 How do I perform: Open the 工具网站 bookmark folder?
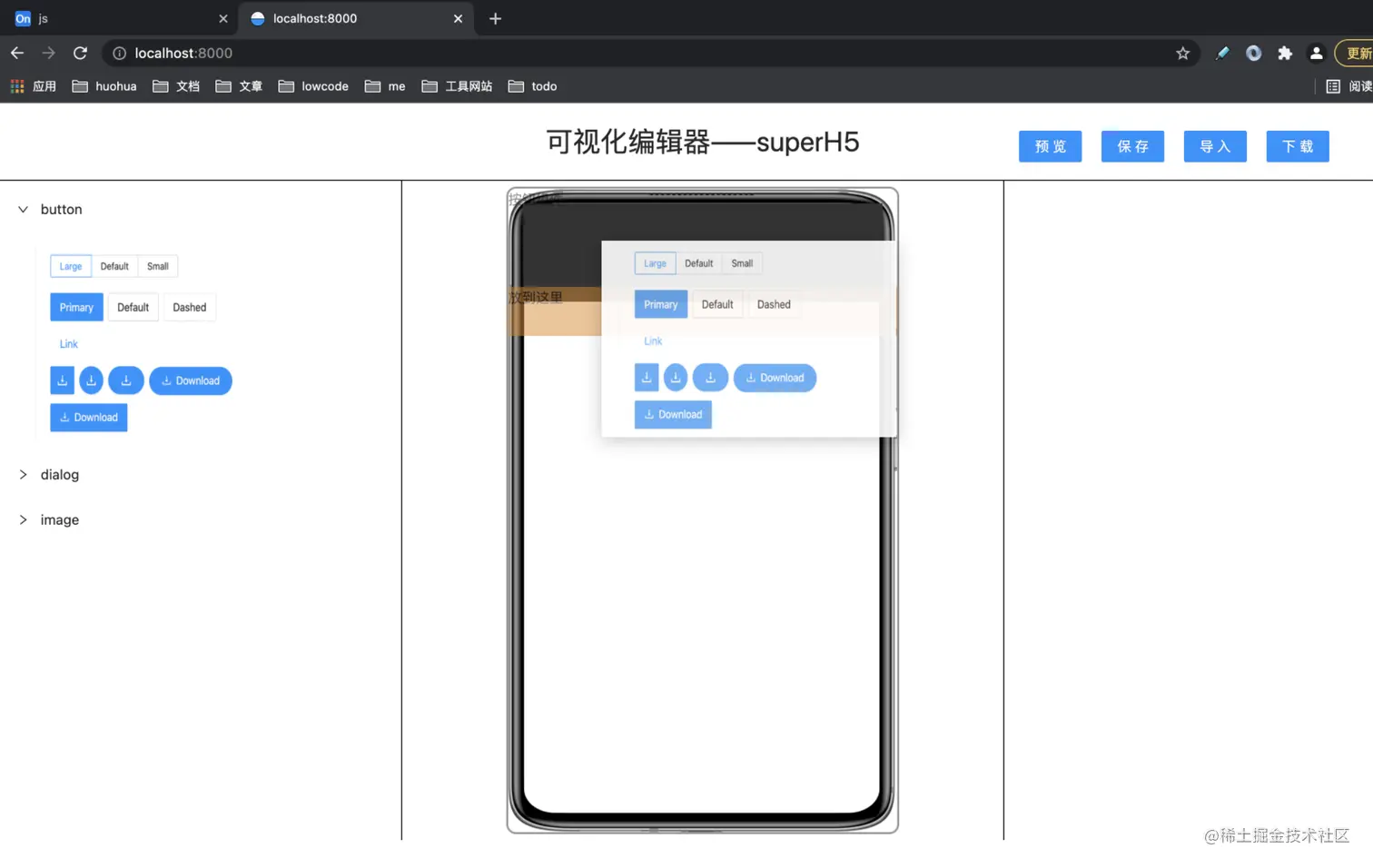coord(458,86)
